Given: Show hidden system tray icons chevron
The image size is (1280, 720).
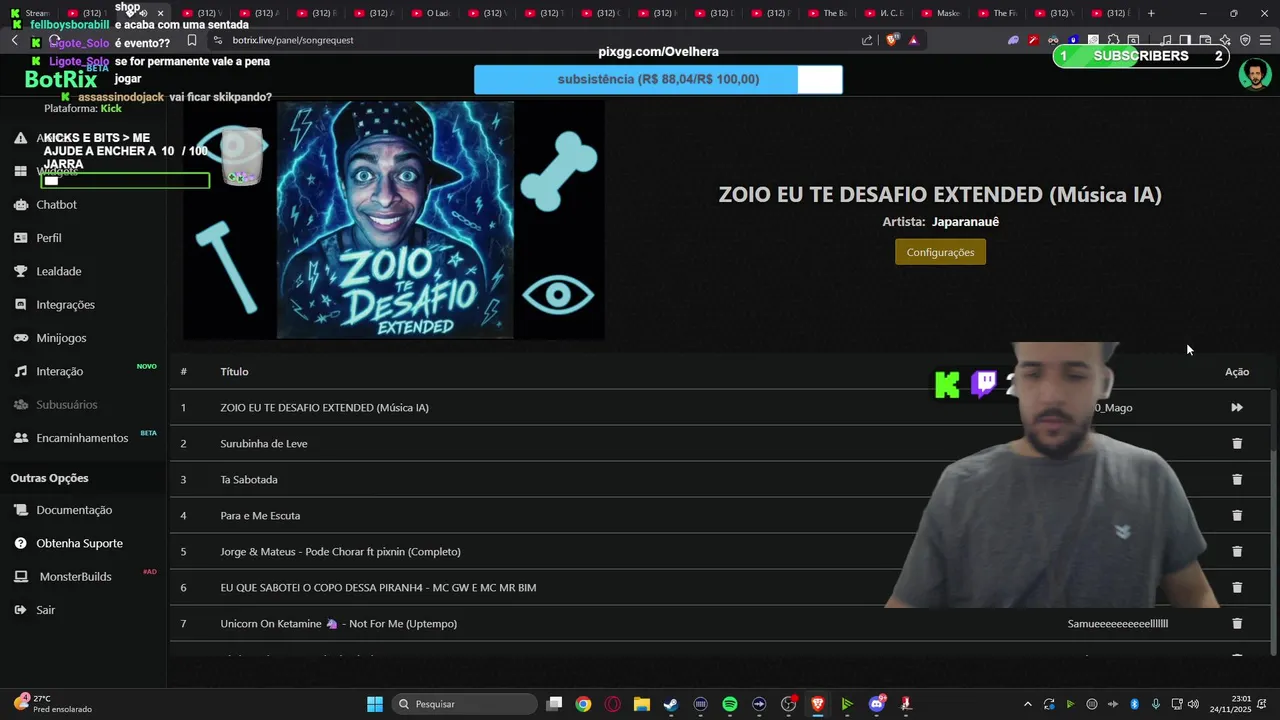Looking at the screenshot, I should [x=1027, y=704].
